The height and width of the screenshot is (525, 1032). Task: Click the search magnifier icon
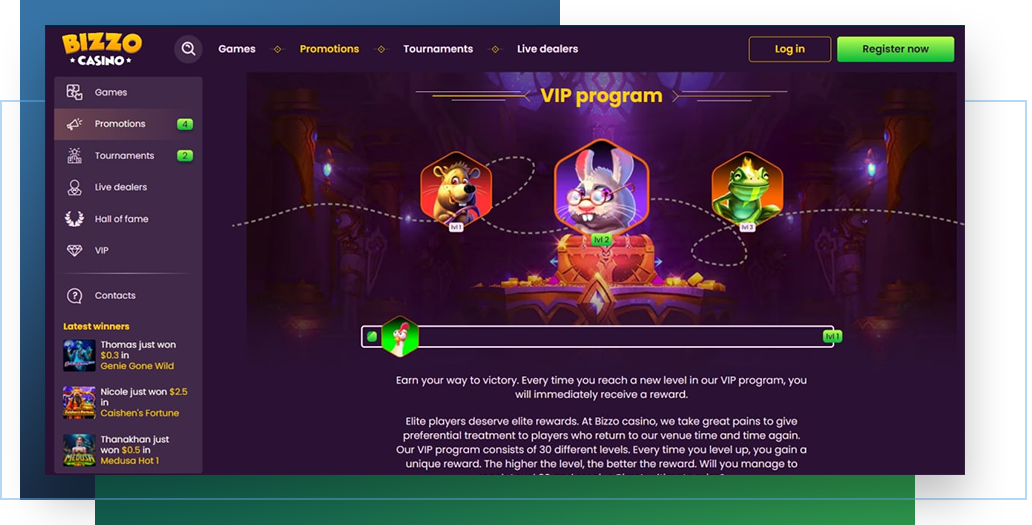188,49
